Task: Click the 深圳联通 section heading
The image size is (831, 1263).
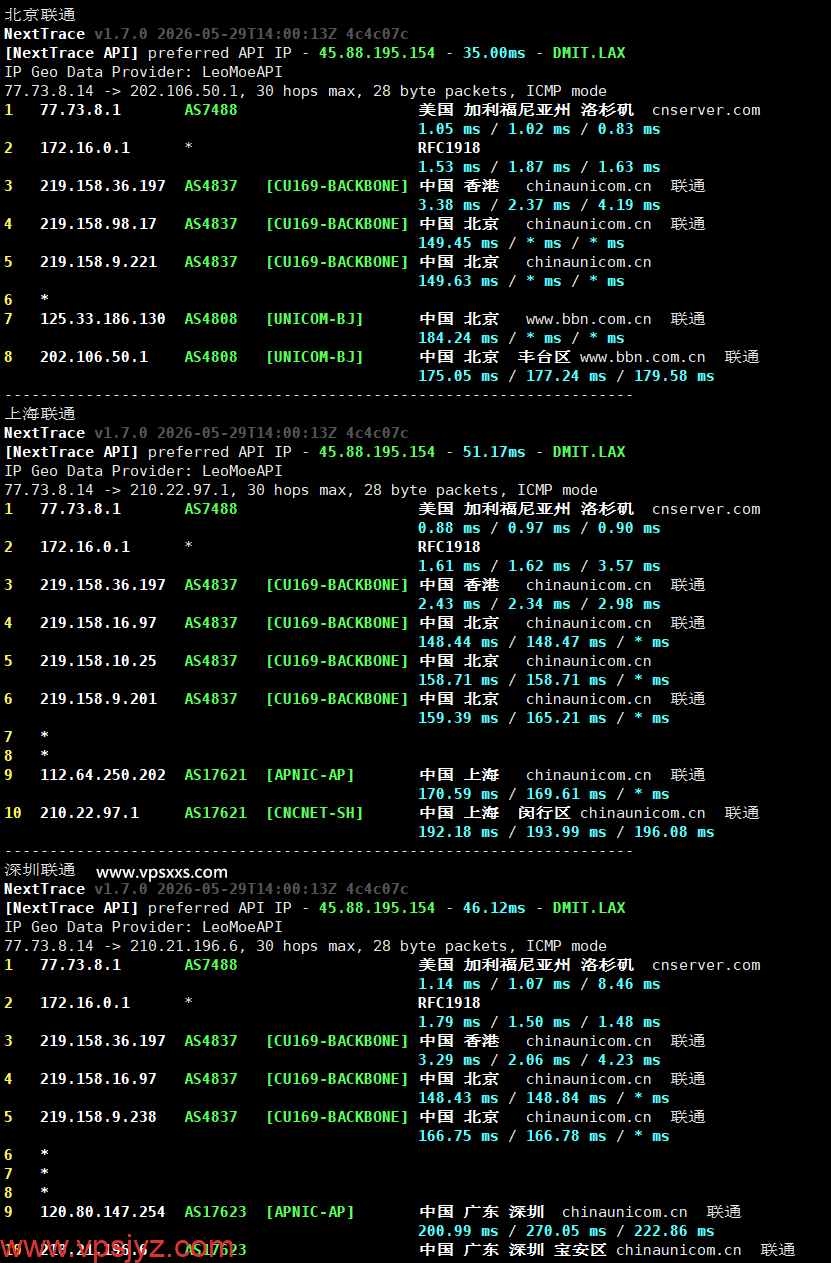Action: (x=40, y=870)
